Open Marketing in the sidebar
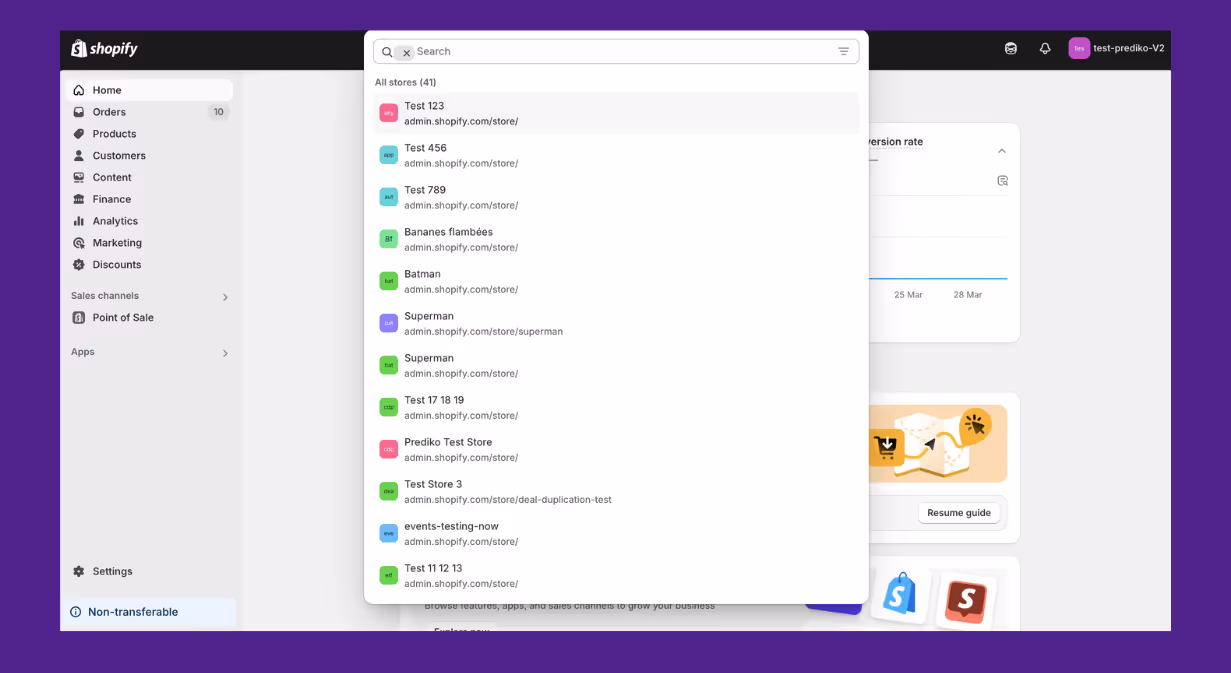Image resolution: width=1231 pixels, height=673 pixels. tap(149, 243)
